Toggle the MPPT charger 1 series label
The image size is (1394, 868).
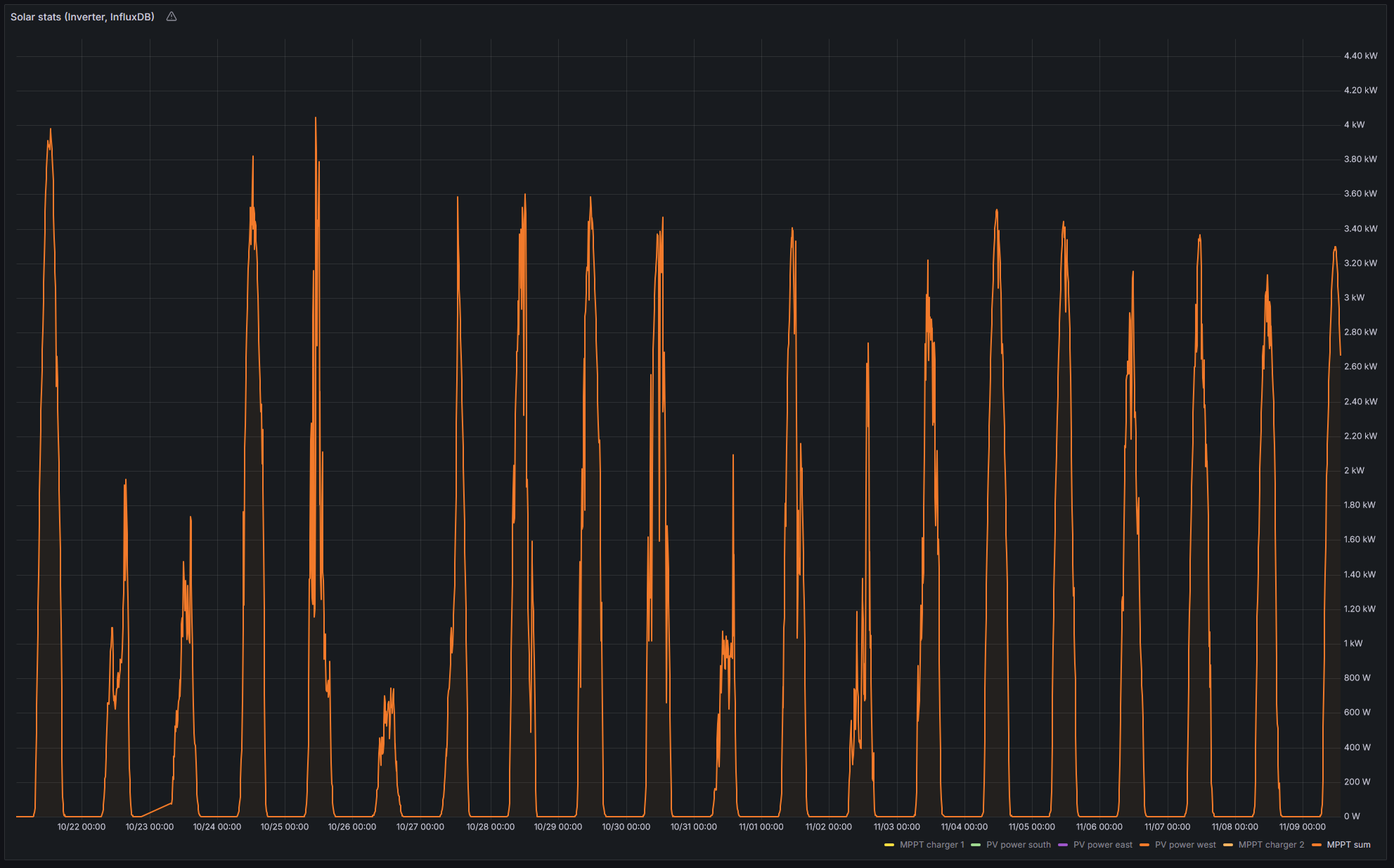(931, 845)
